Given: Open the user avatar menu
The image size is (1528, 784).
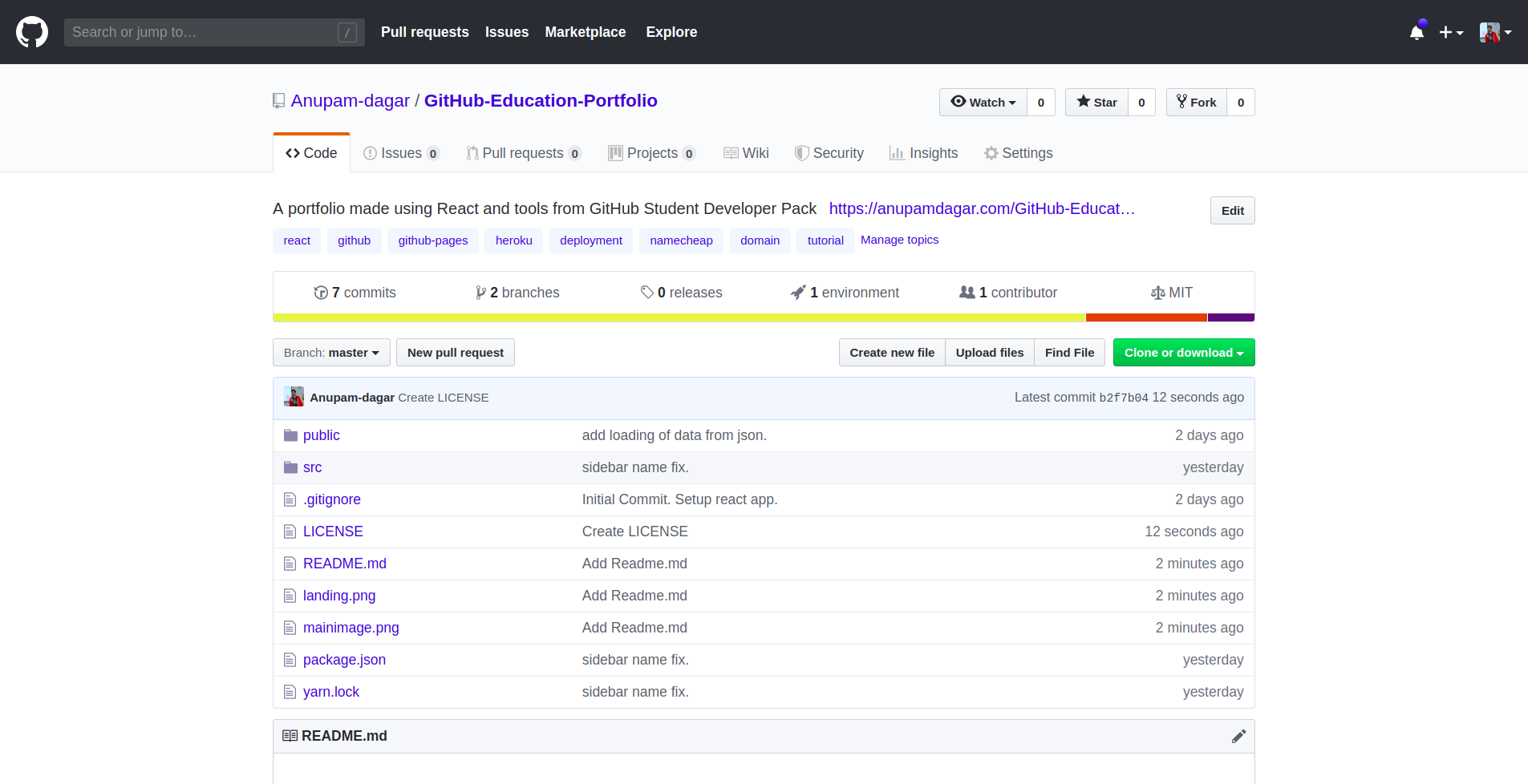Looking at the screenshot, I should click(1495, 32).
